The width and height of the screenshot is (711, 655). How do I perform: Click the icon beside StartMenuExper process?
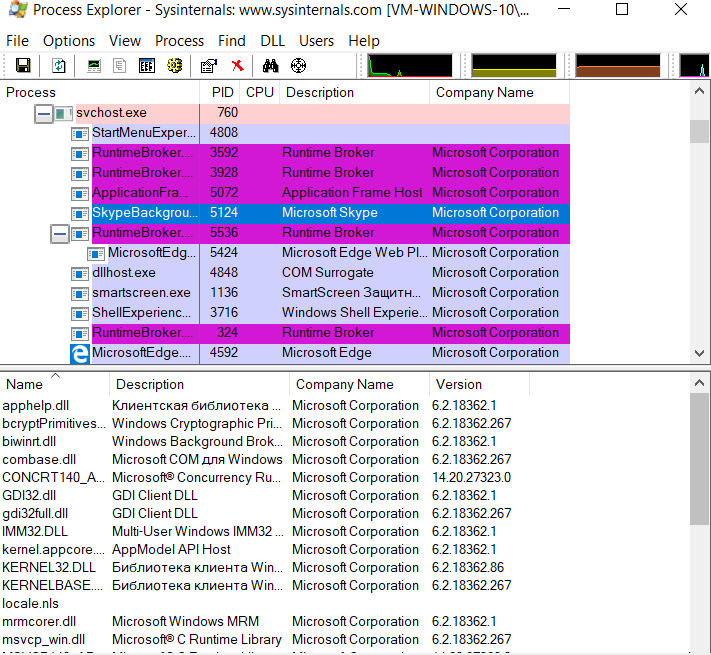pyautogui.click(x=80, y=134)
